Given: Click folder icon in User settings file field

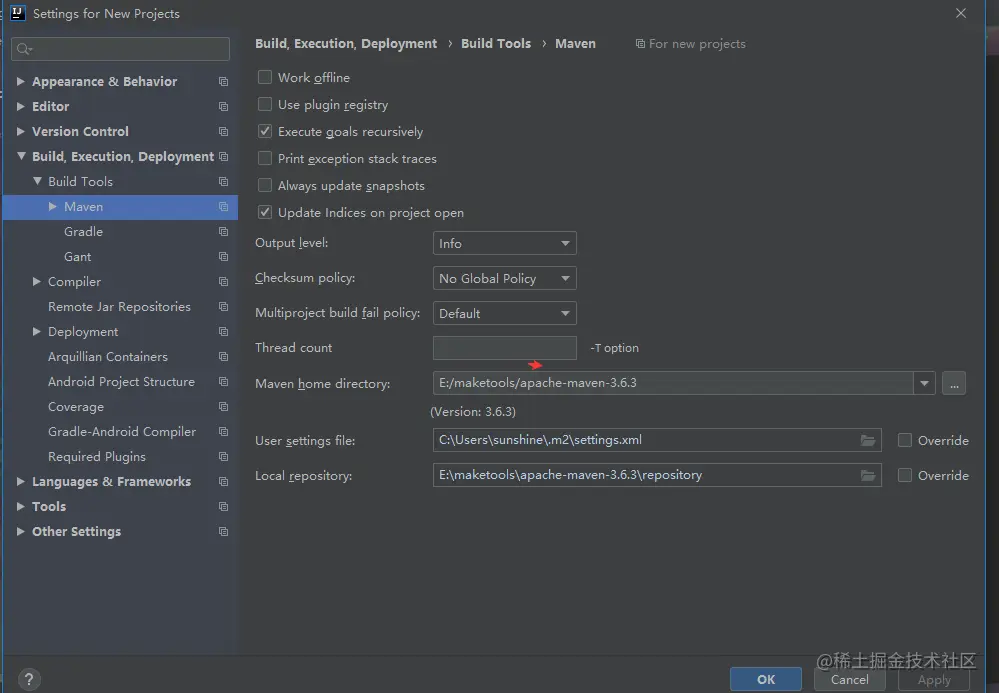Looking at the screenshot, I should point(868,440).
